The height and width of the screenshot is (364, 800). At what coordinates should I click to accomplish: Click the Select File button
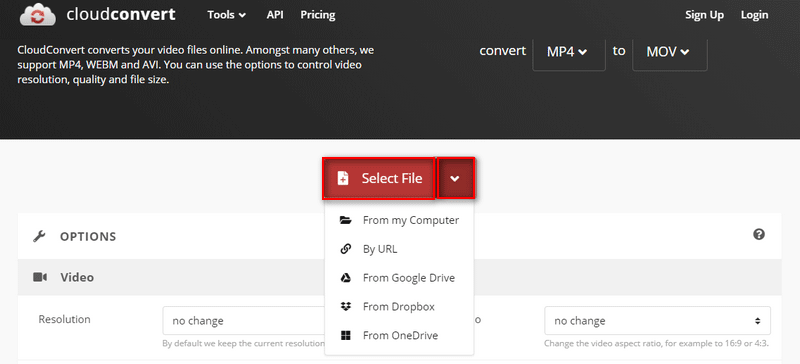tap(379, 178)
